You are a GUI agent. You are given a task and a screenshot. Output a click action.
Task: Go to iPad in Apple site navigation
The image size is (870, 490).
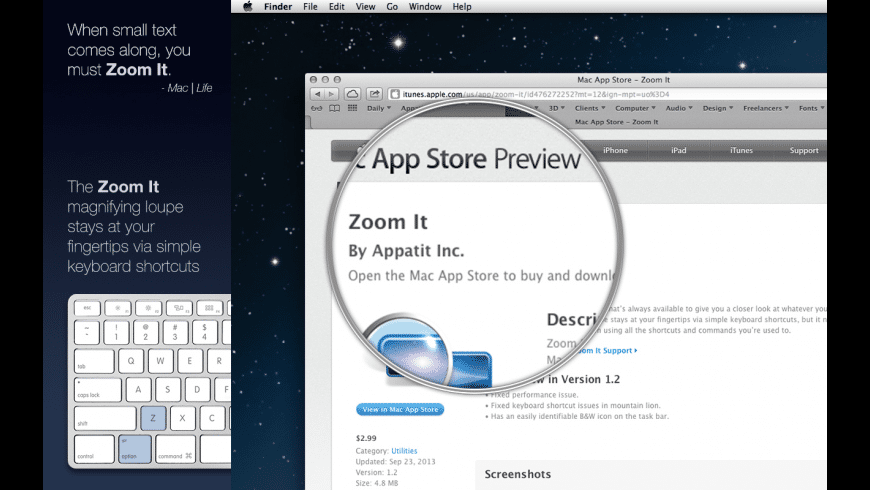coord(679,150)
